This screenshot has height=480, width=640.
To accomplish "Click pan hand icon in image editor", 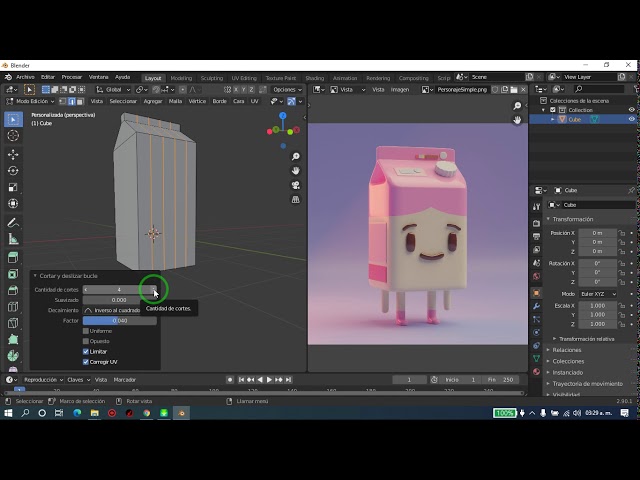I will point(517,120).
